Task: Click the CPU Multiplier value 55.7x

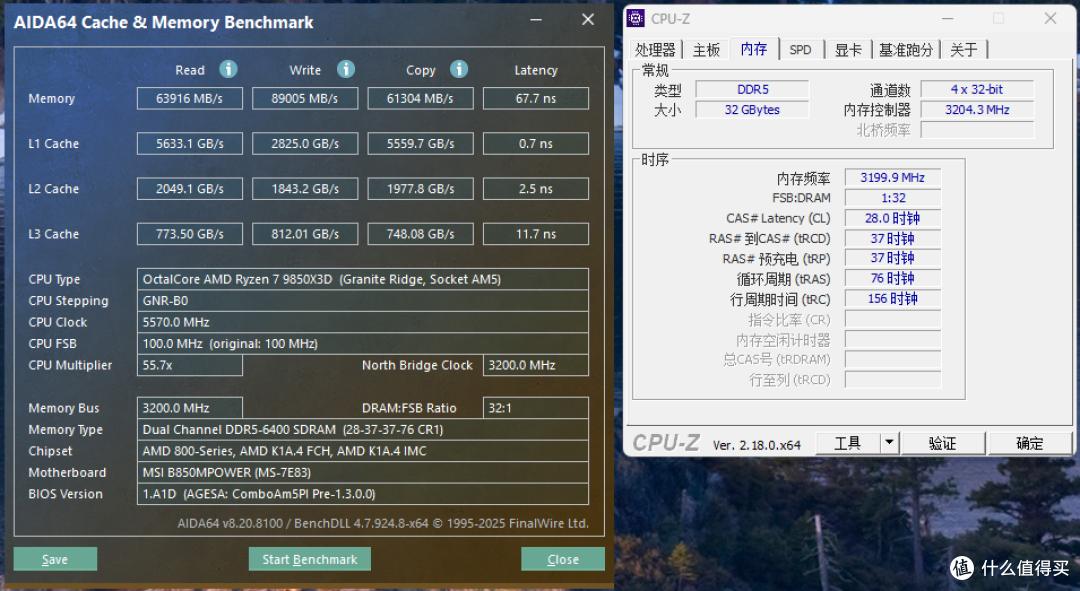Action: [x=189, y=365]
